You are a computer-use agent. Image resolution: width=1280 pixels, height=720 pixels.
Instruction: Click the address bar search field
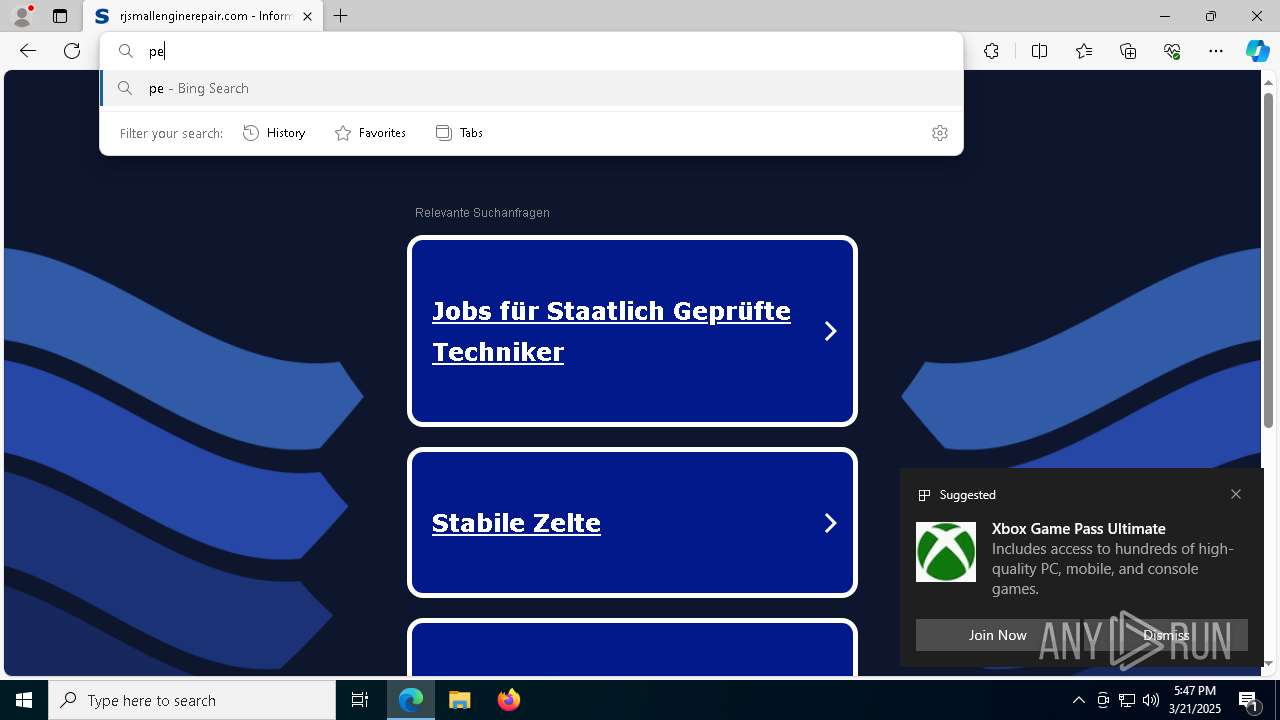[531, 51]
